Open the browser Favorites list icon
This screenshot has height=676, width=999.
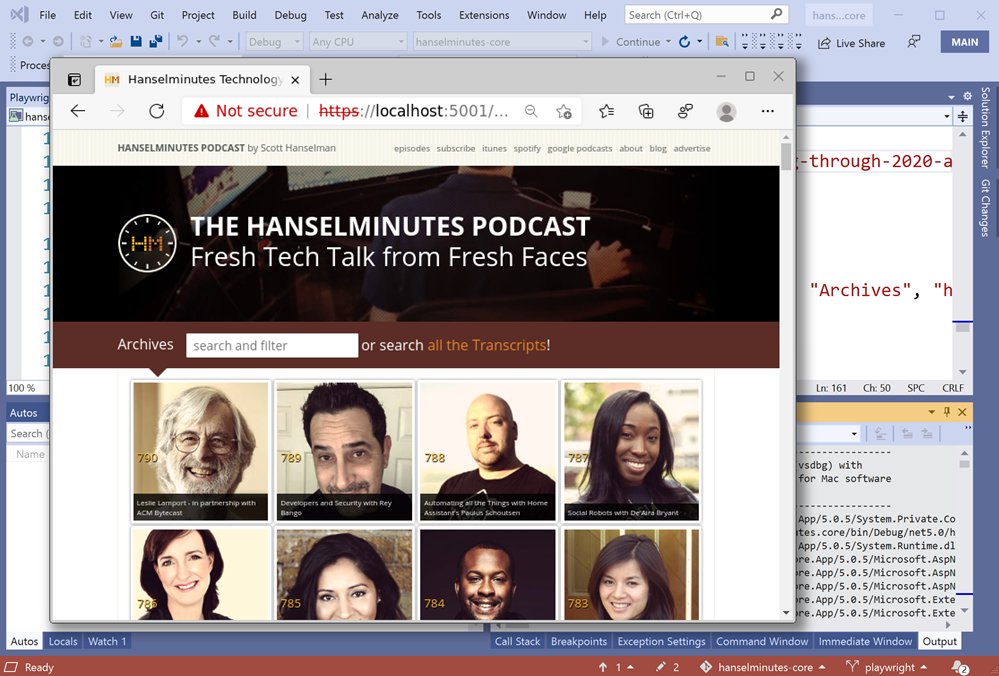point(607,111)
